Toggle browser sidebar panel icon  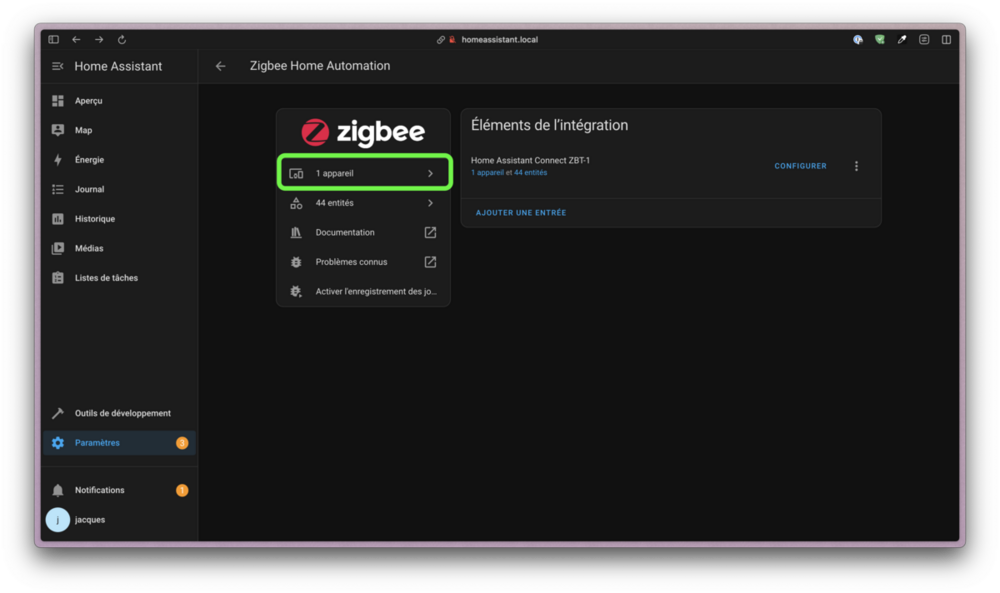click(54, 40)
